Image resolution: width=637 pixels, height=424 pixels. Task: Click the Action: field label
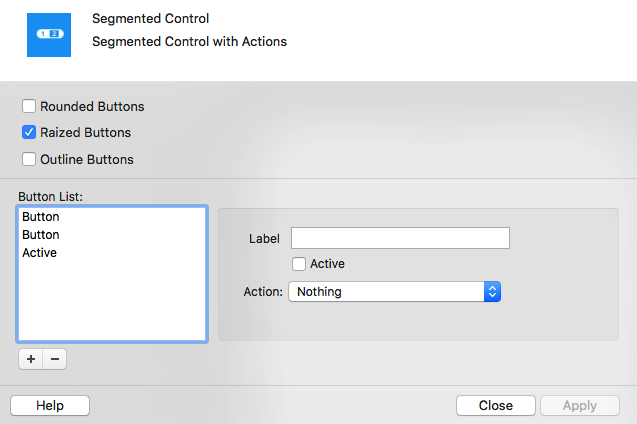pos(263,292)
